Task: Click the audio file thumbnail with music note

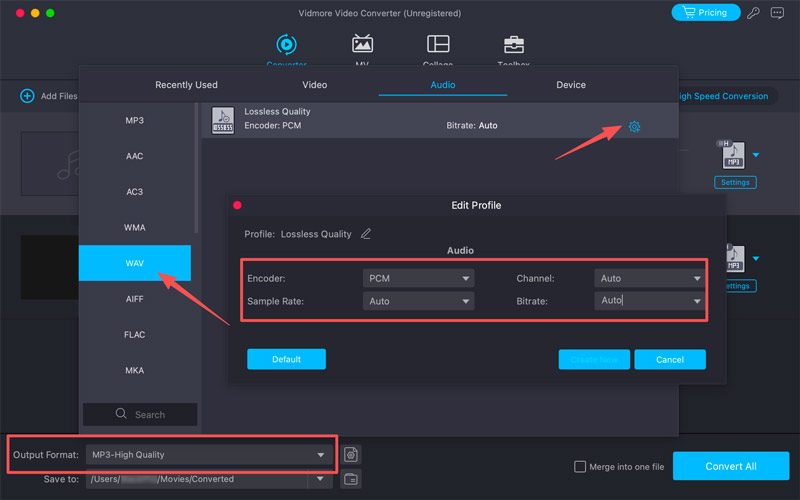Action: click(x=49, y=164)
